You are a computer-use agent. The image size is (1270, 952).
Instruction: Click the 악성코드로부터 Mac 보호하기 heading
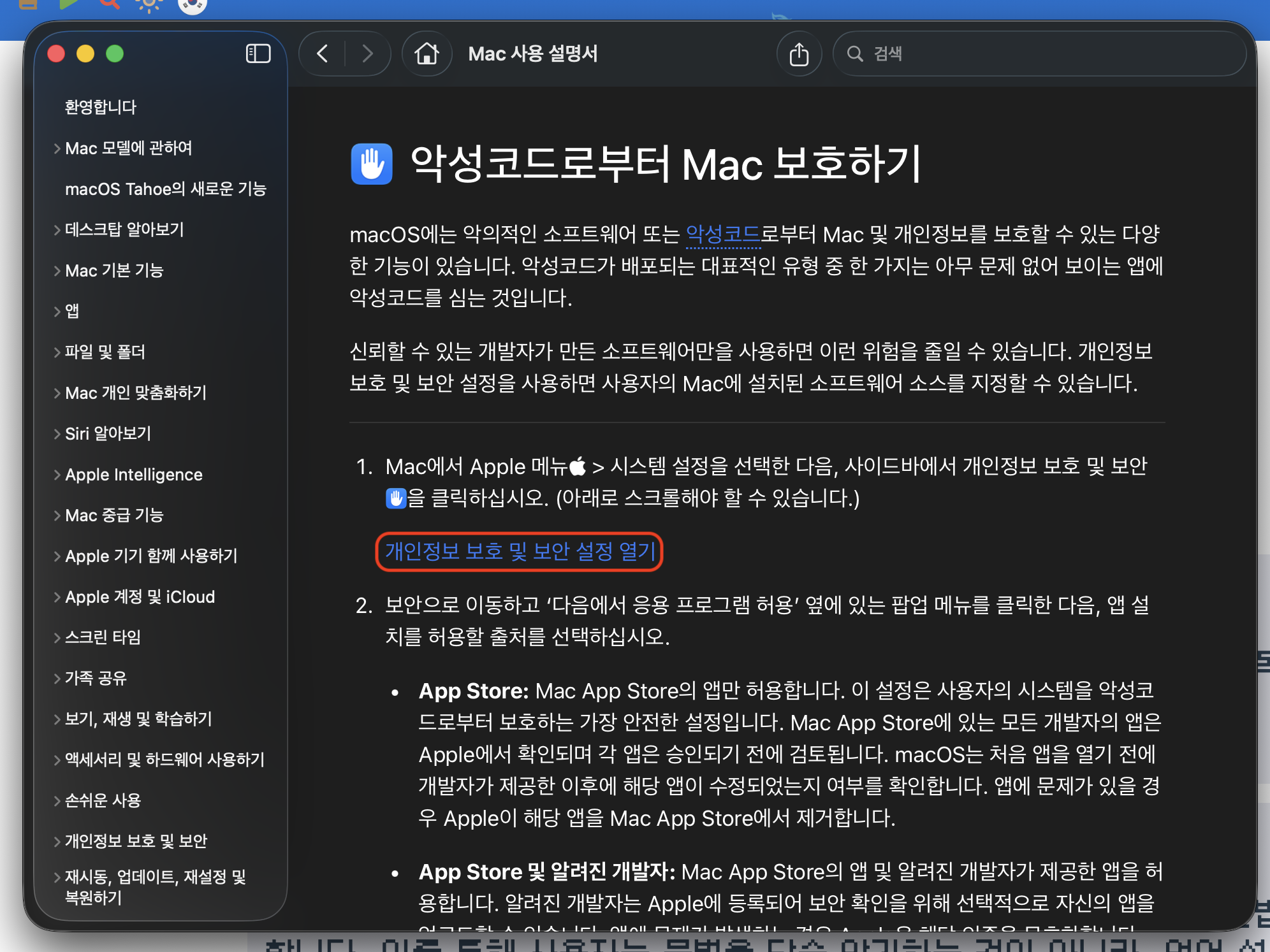(x=666, y=164)
